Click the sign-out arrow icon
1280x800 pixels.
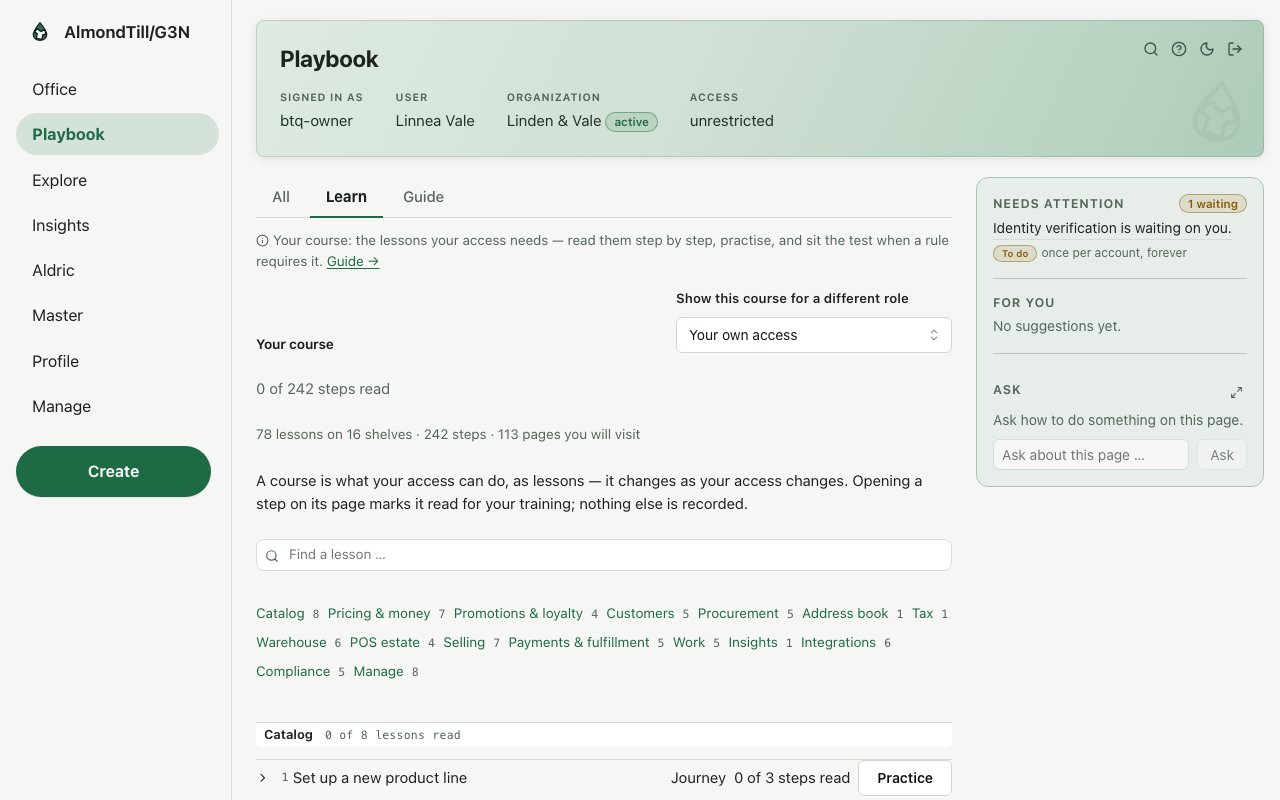[x=1235, y=49]
